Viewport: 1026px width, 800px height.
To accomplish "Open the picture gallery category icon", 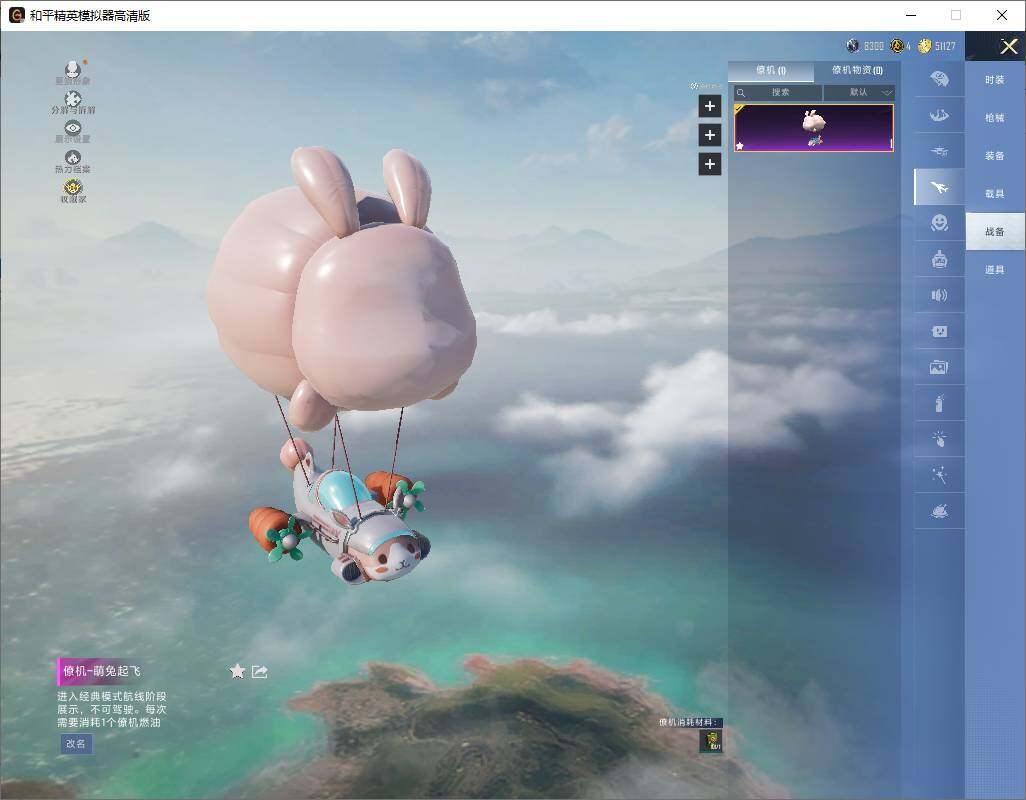I will click(939, 367).
